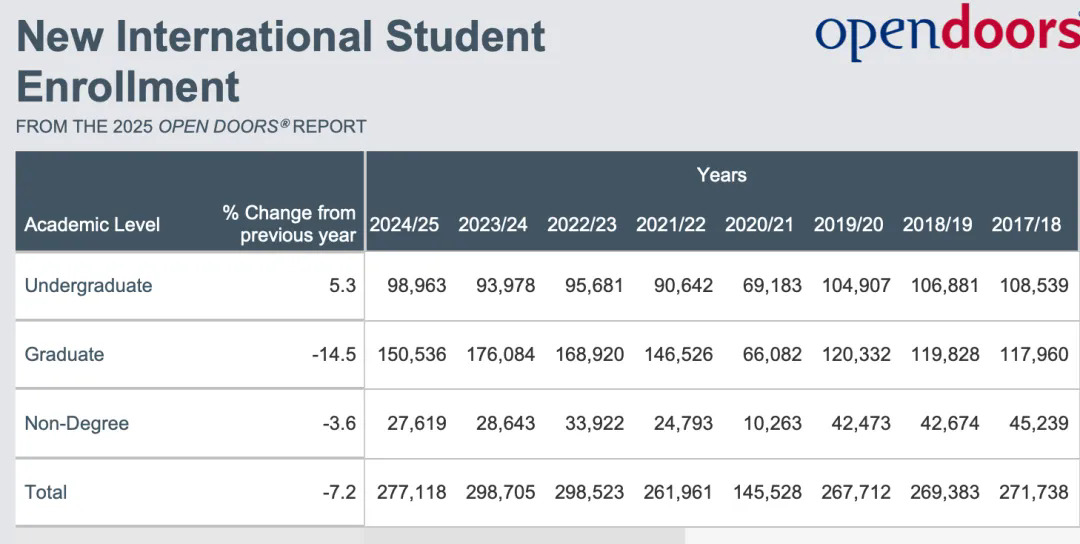Image resolution: width=1080 pixels, height=544 pixels.
Task: Select the 2024/25 year column header
Action: coord(404,224)
